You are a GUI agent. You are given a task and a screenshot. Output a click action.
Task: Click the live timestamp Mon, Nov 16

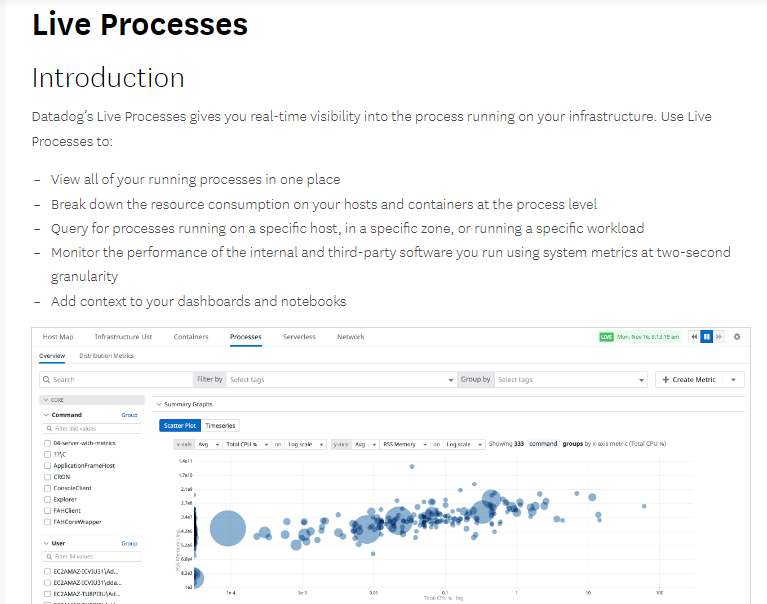pos(648,337)
